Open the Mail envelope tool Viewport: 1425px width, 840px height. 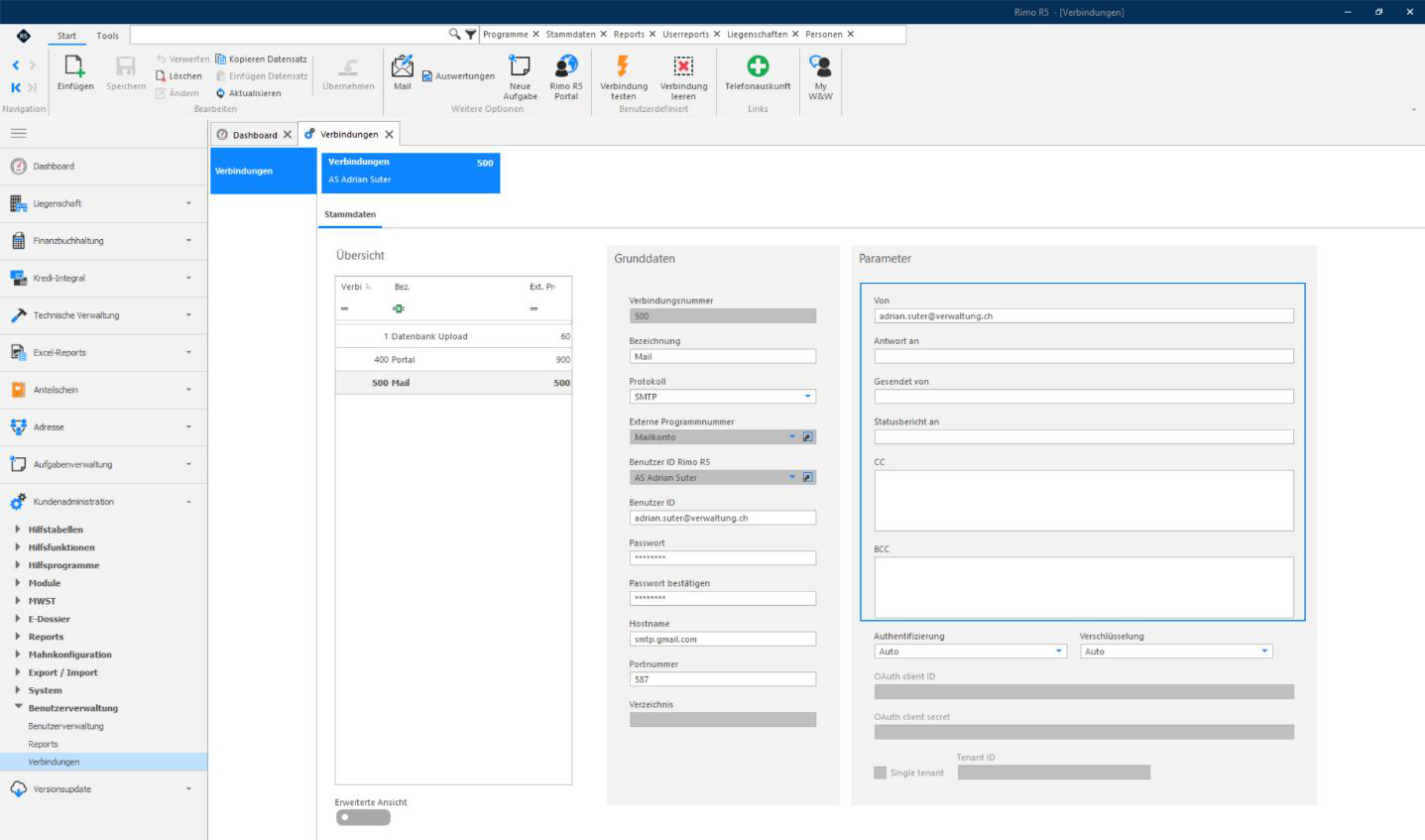pyautogui.click(x=402, y=72)
